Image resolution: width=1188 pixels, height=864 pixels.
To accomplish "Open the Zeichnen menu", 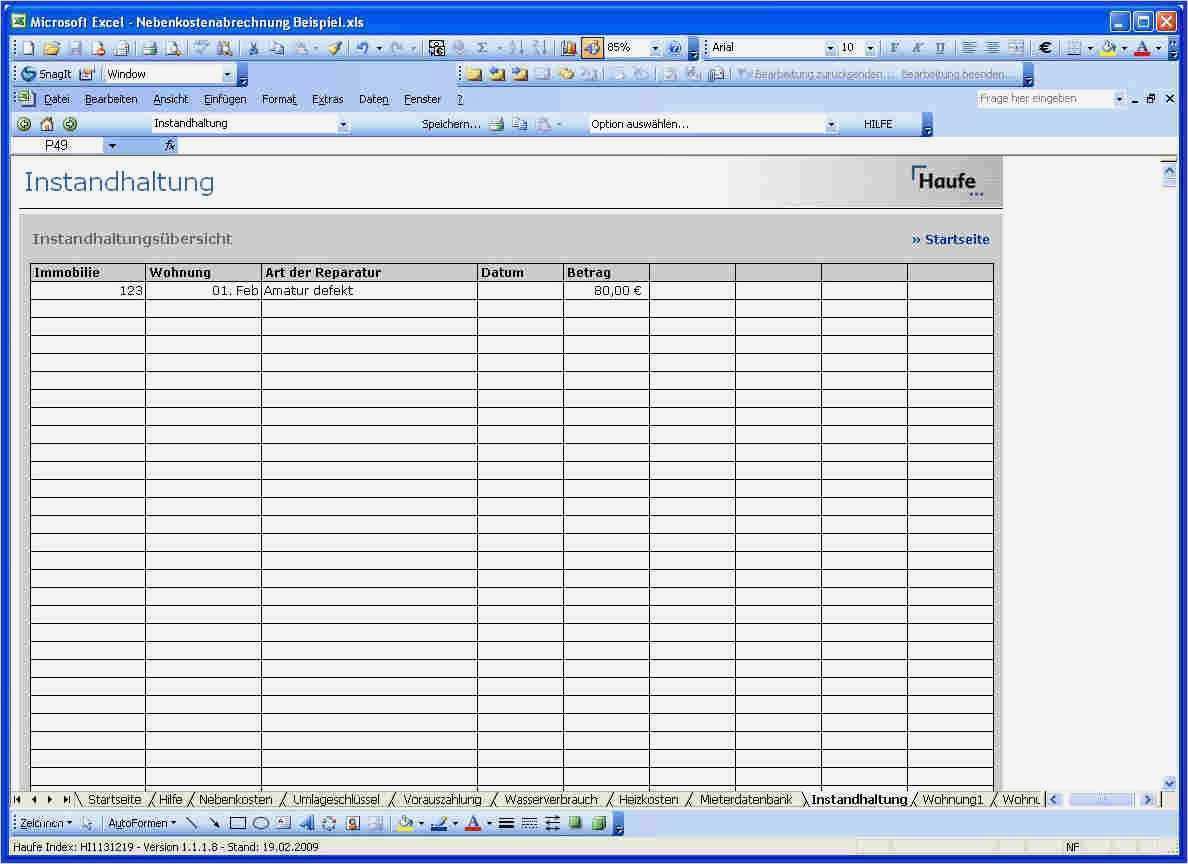I will (45, 823).
